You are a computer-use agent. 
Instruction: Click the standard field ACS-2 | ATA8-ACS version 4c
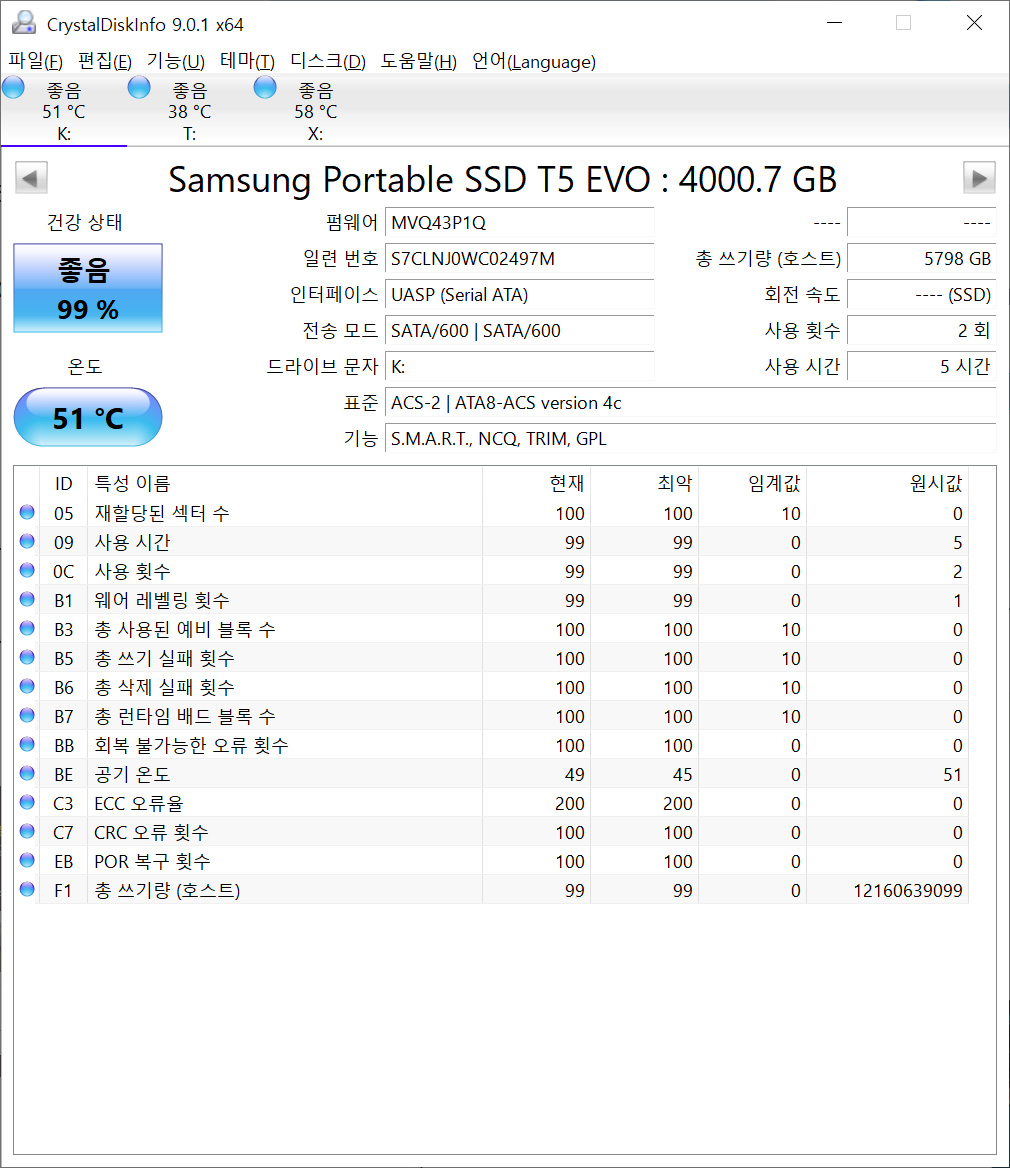[x=690, y=402]
